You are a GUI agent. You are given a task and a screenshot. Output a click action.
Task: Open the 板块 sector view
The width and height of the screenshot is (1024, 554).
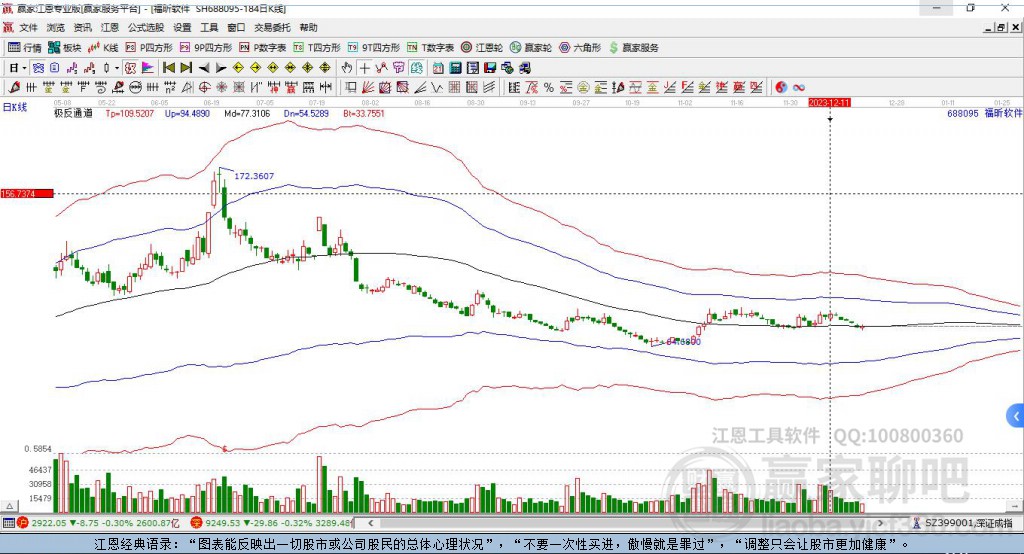click(64, 48)
